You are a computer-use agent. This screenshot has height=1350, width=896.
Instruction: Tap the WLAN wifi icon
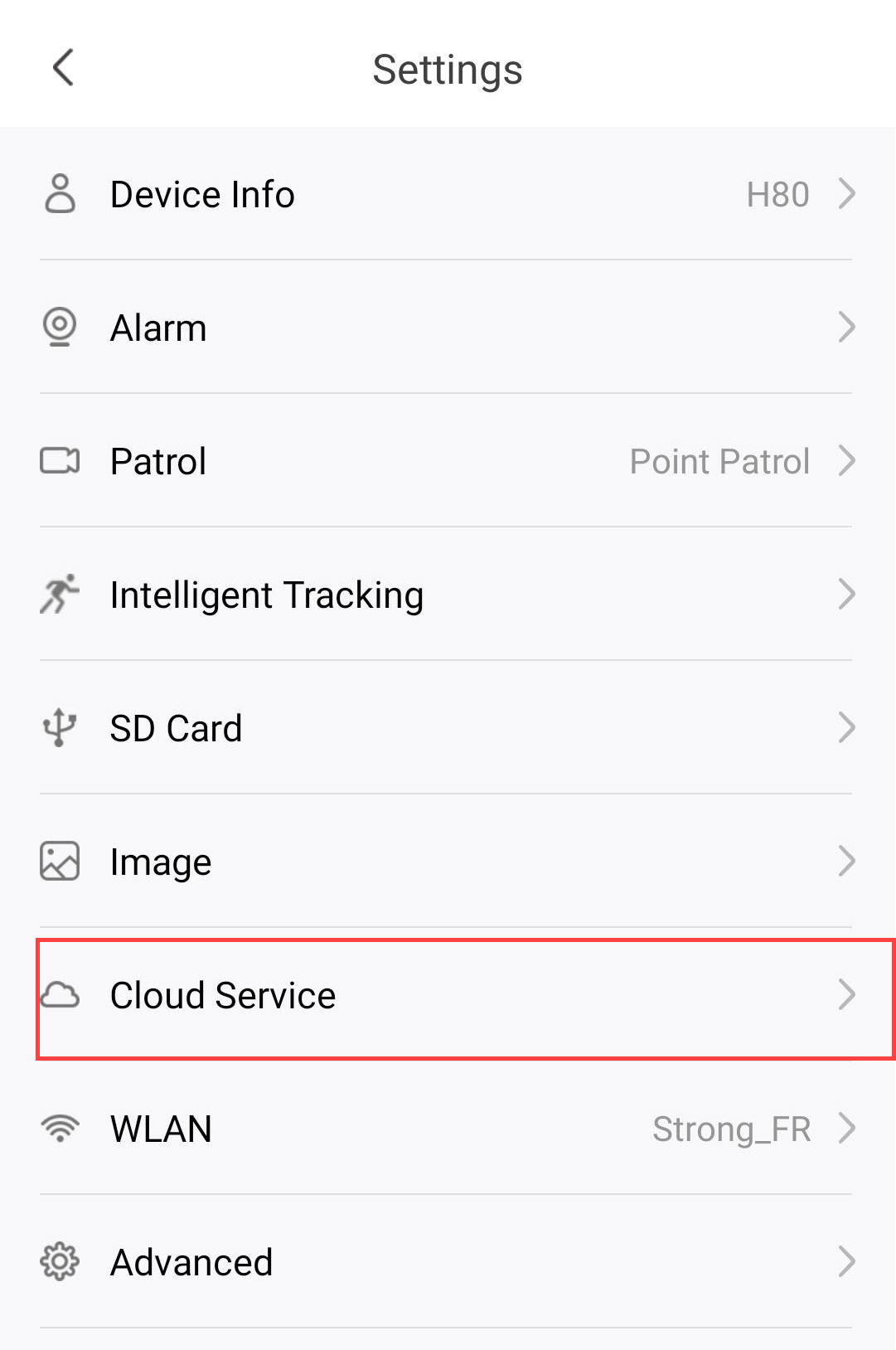pos(60,1128)
